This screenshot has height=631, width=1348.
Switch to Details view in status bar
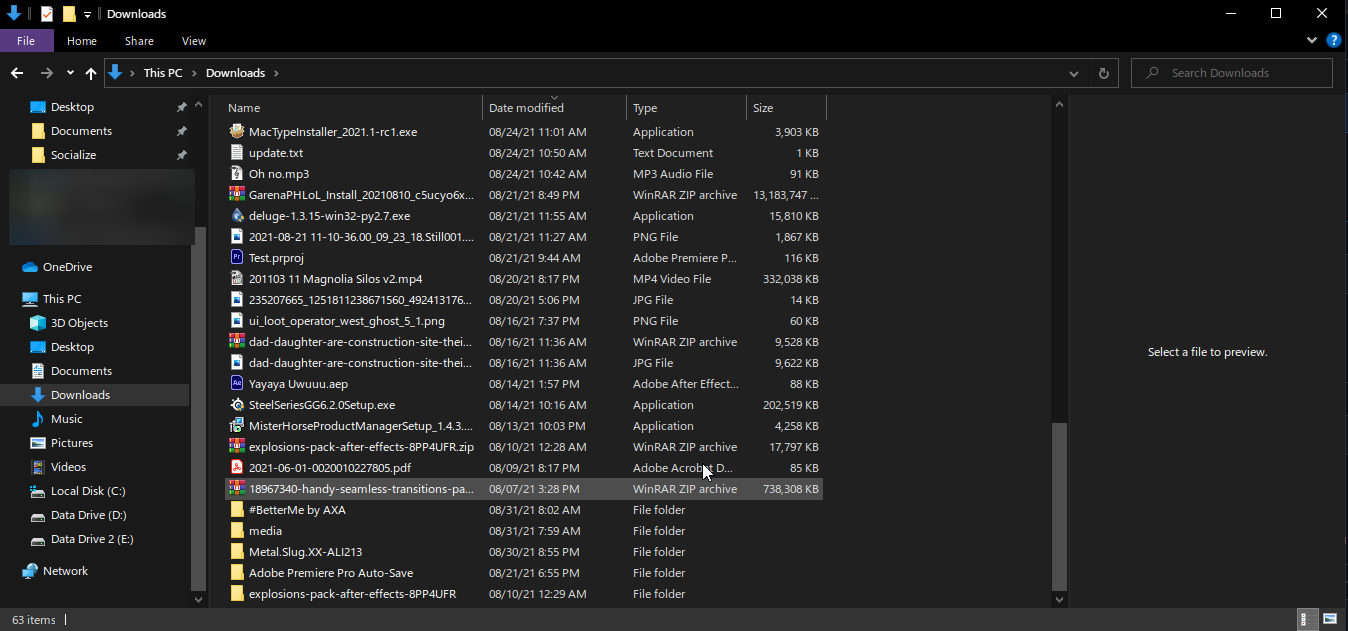[1307, 619]
